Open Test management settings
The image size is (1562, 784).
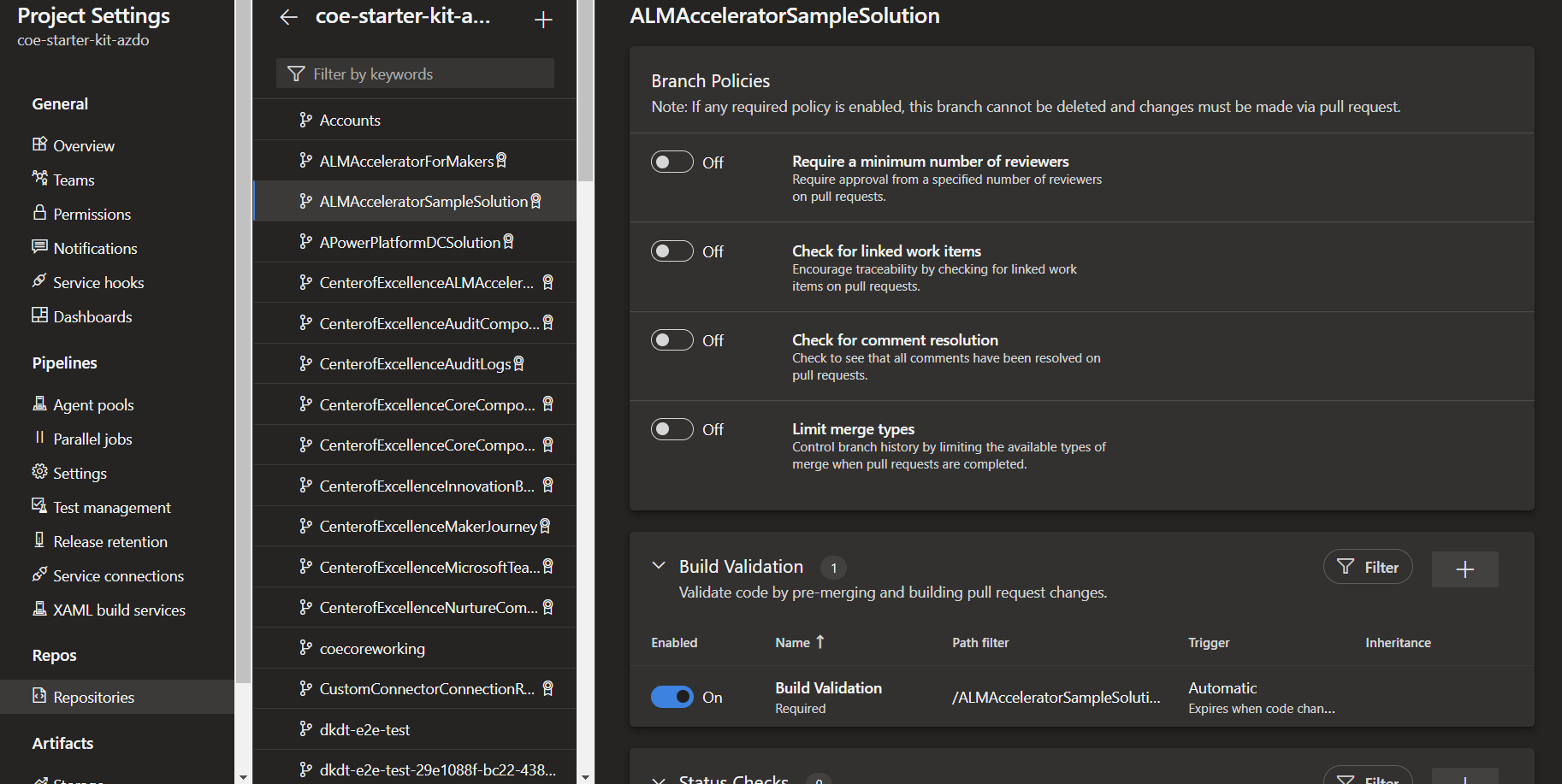point(111,507)
